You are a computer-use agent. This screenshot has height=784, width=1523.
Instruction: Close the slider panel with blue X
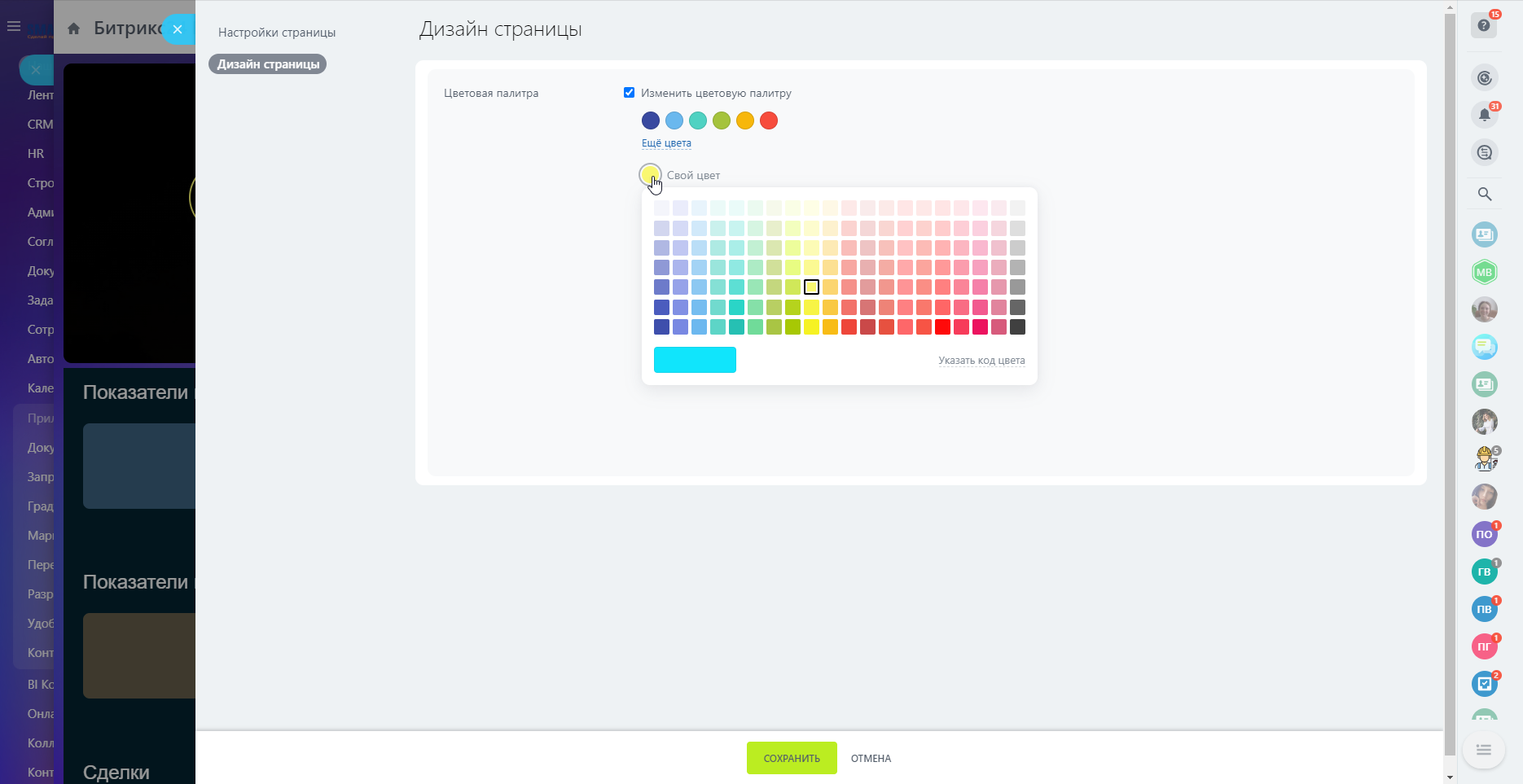(178, 29)
